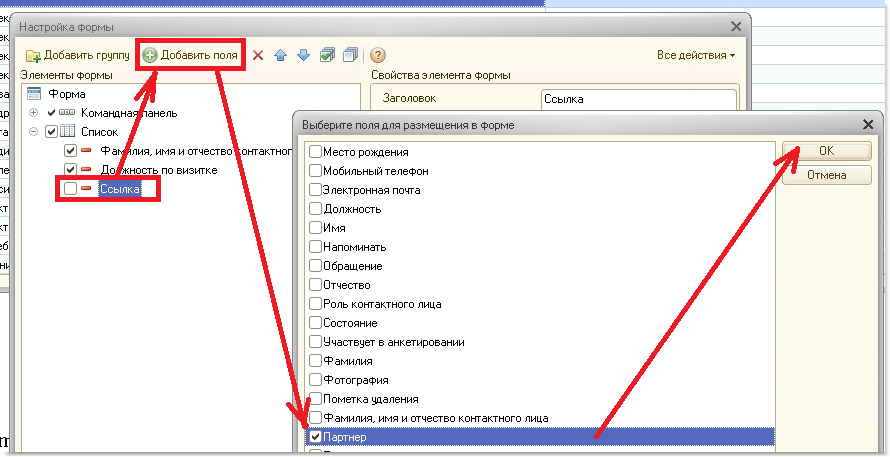Click the uncheck all elements icon

(x=349, y=56)
